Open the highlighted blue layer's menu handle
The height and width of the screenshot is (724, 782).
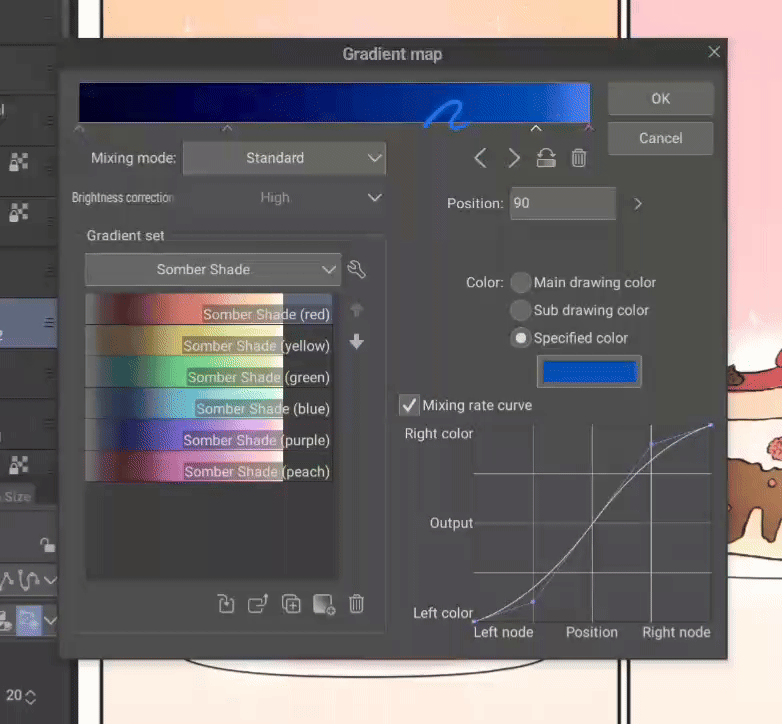click(x=48, y=323)
